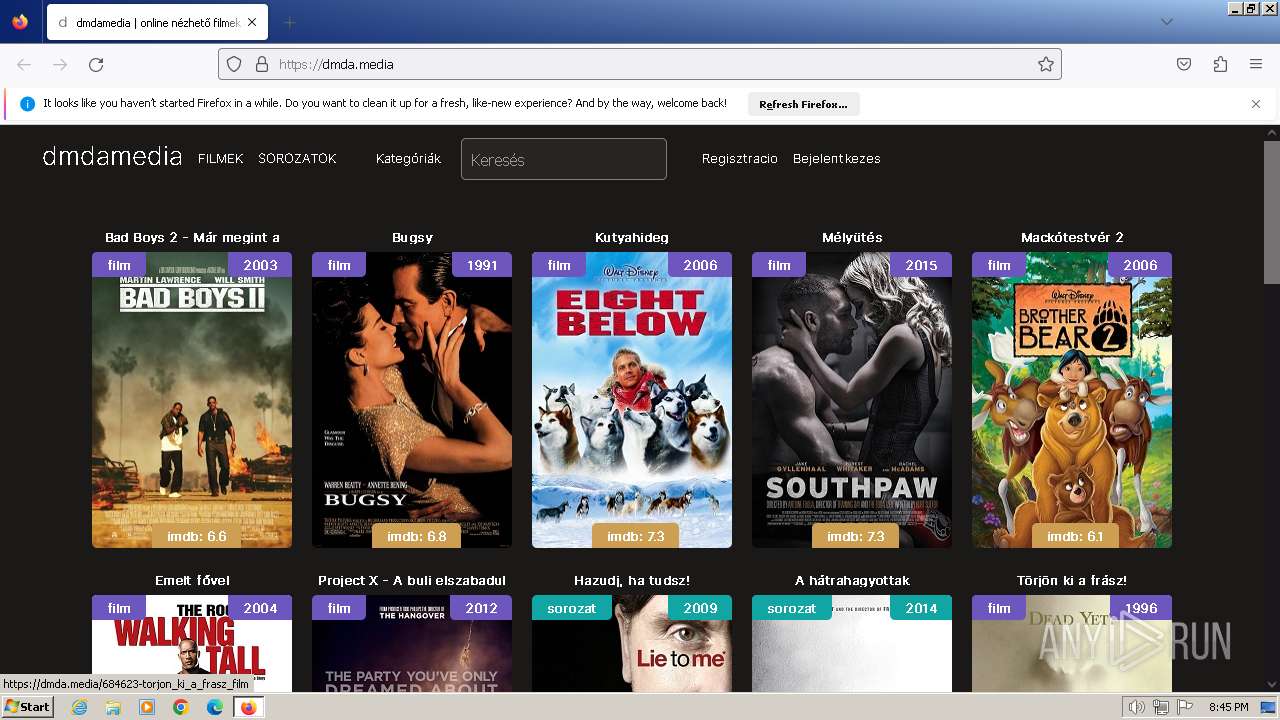The width and height of the screenshot is (1280, 720).
Task: Open the Firefox hamburger menu
Action: (1256, 64)
